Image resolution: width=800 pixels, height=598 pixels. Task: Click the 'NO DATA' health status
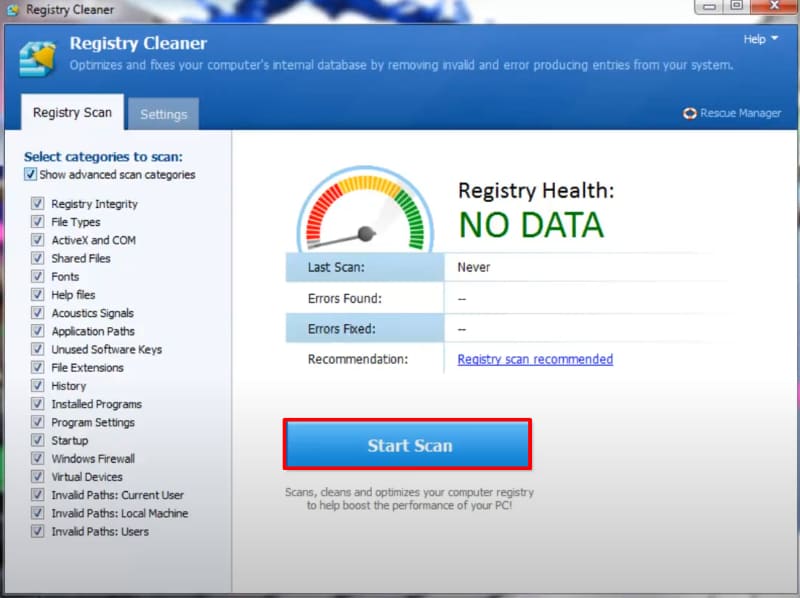[531, 225]
